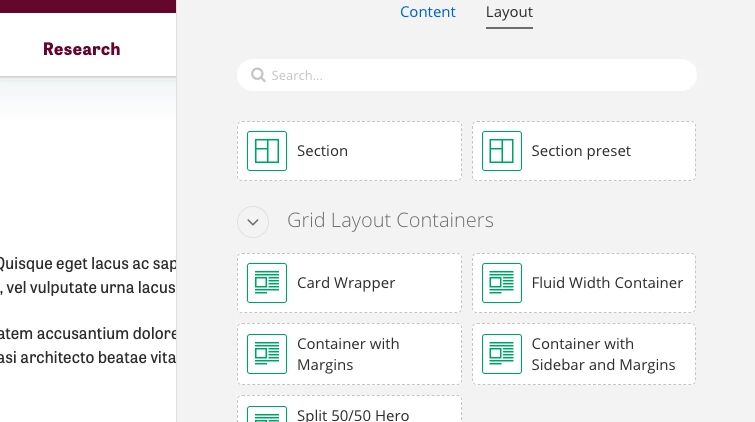The width and height of the screenshot is (755, 422).
Task: Select the Card Wrapper icon
Action: (267, 283)
